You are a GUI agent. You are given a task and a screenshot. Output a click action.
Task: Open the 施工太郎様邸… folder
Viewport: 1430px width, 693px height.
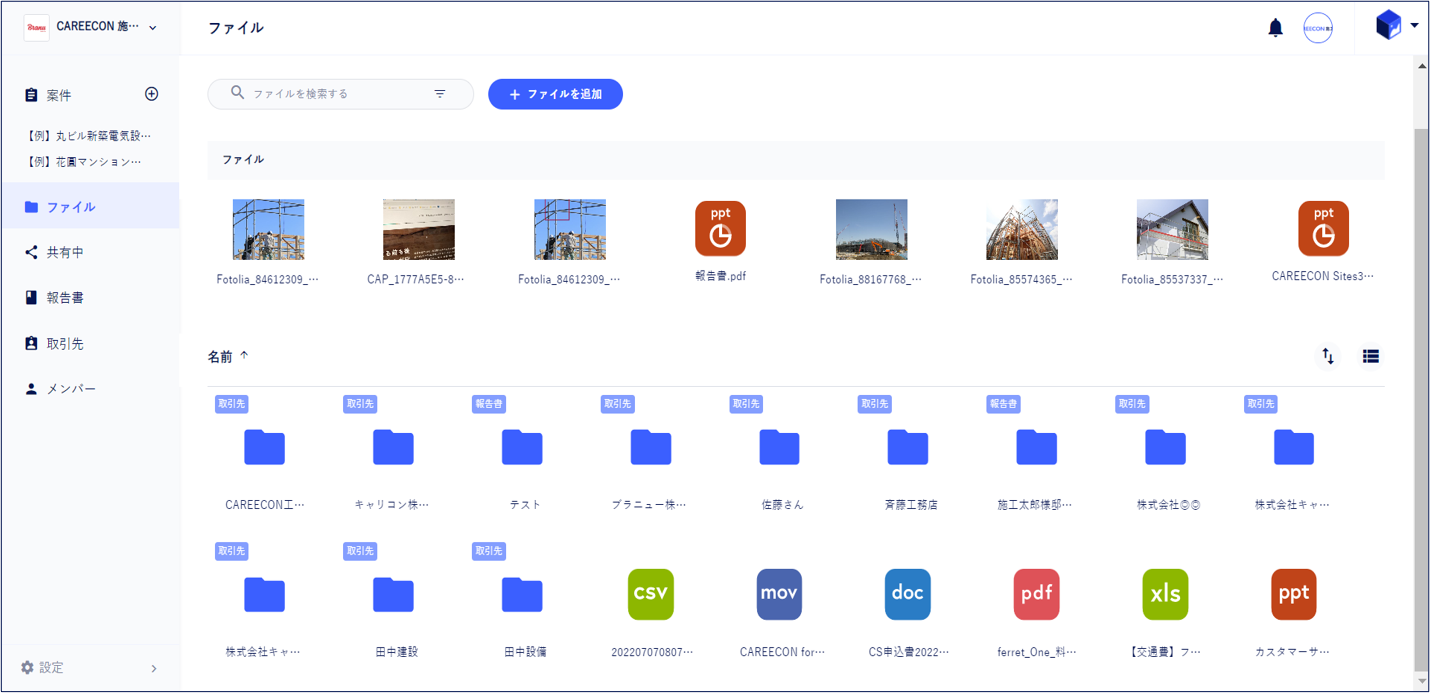1037,447
